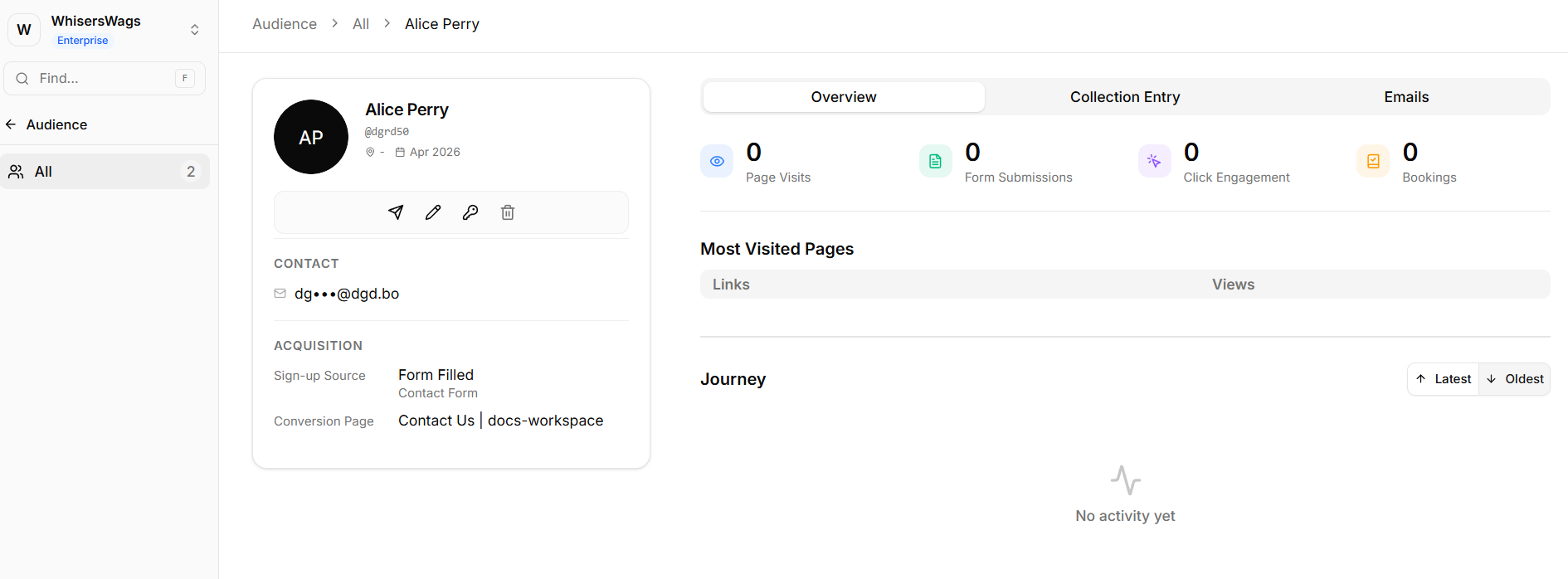Select the Overview tab
1568x579 pixels.
843,97
